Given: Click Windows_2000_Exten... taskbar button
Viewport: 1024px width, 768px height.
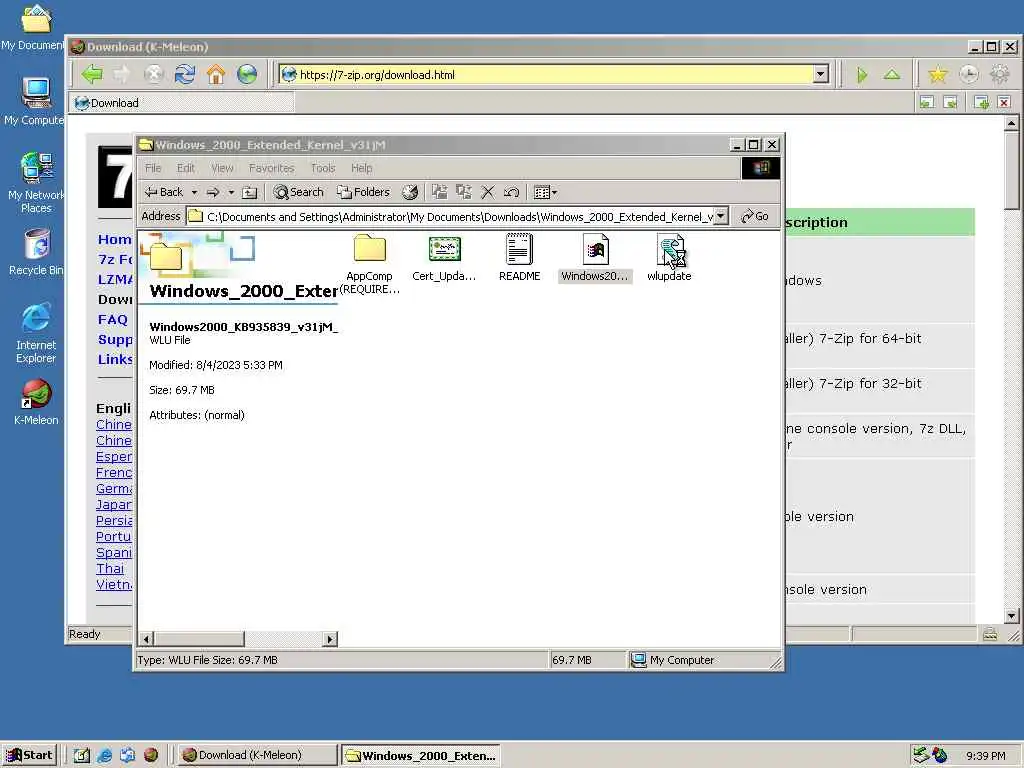Looking at the screenshot, I should coord(421,756).
